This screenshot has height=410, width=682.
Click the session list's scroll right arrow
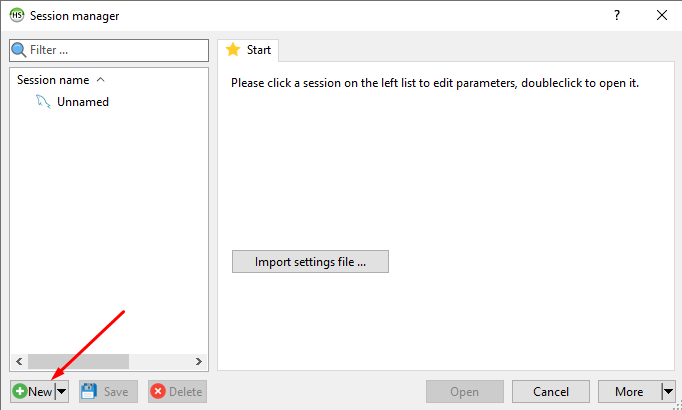click(x=199, y=361)
